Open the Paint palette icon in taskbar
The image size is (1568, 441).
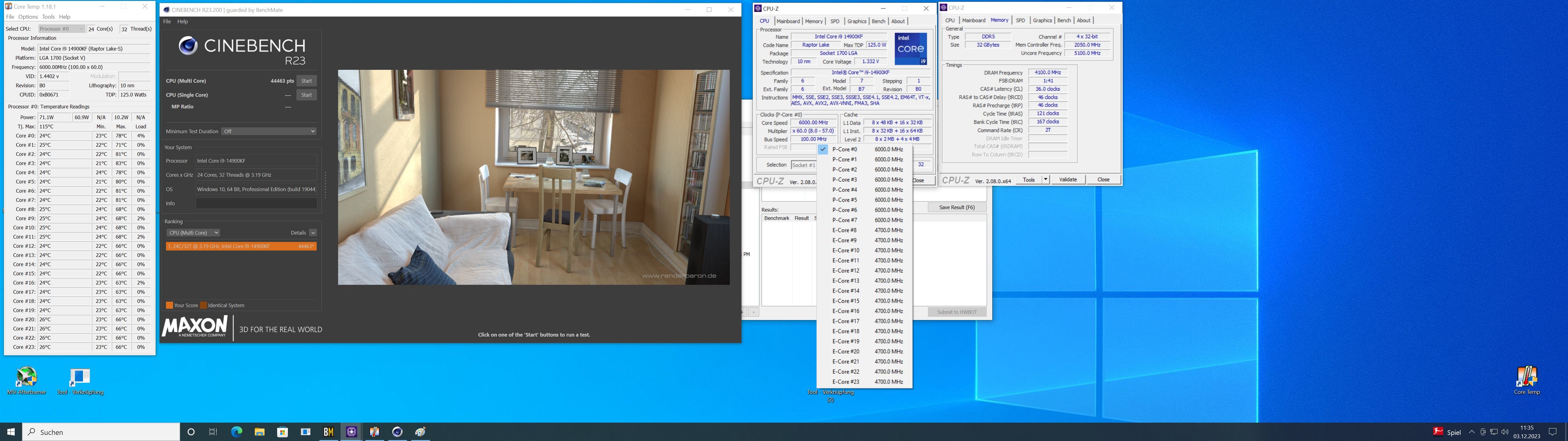420,432
